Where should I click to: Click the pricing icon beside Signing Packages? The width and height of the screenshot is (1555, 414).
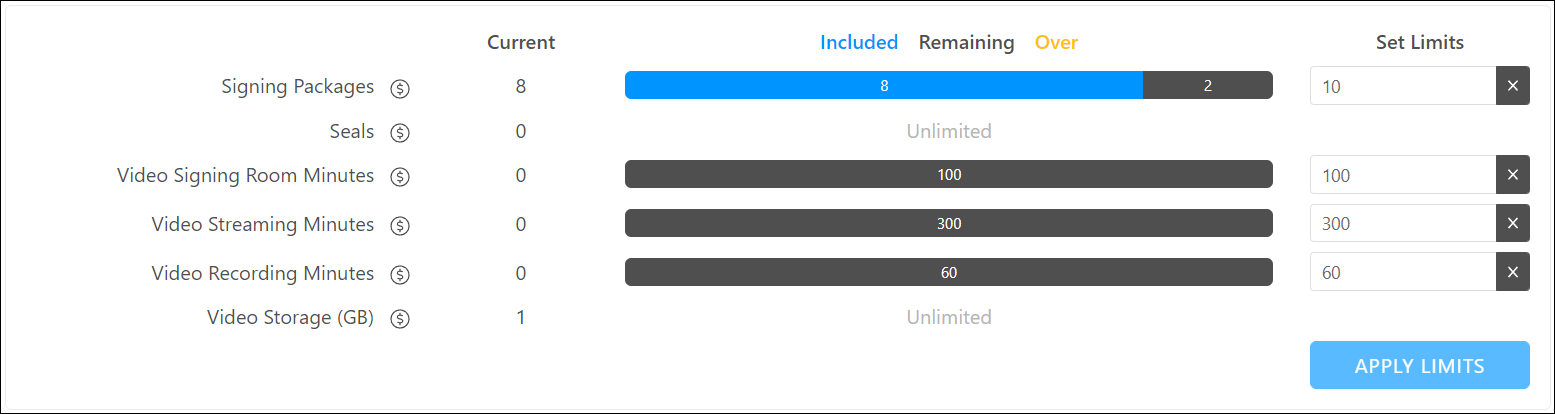coord(400,88)
